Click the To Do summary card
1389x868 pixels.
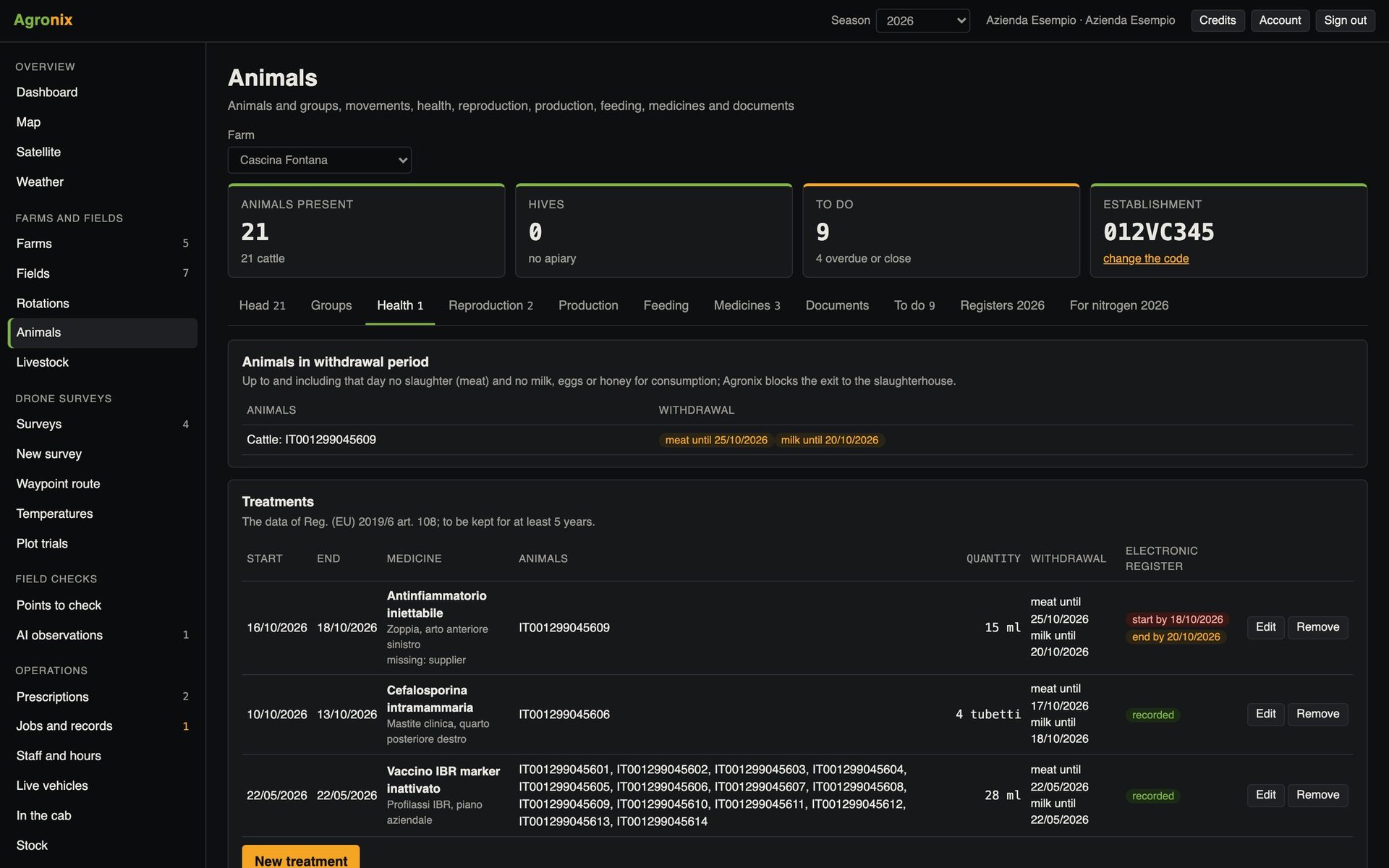(x=940, y=231)
